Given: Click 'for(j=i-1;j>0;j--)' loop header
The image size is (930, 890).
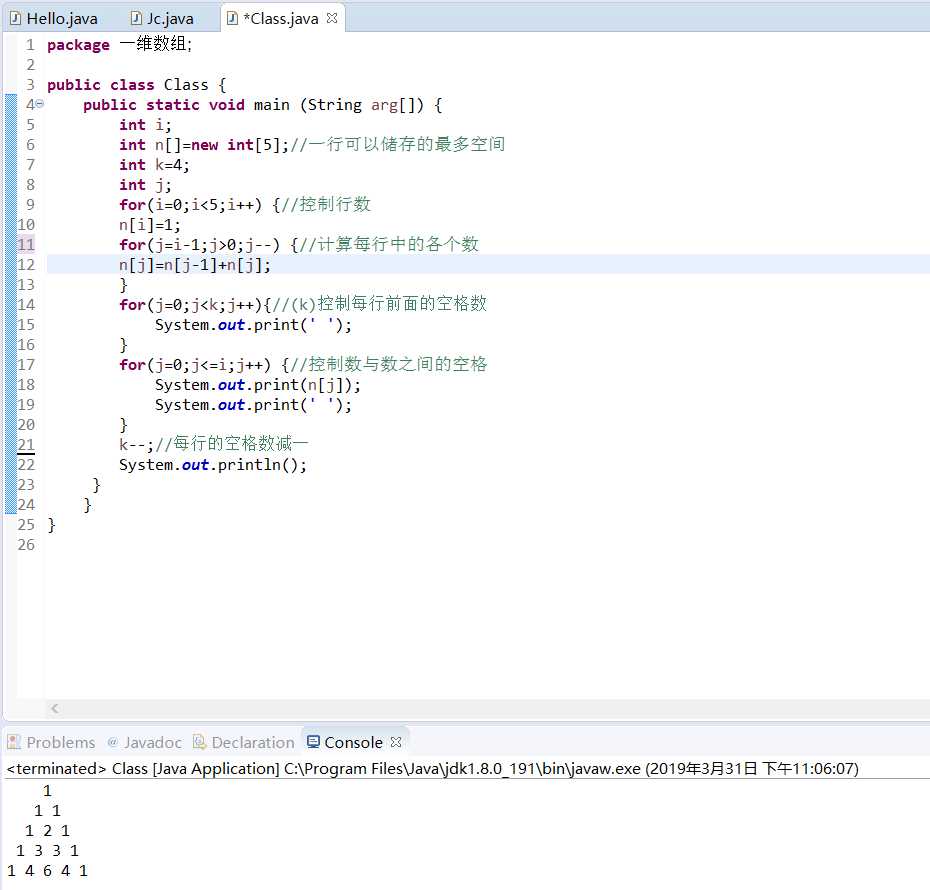Looking at the screenshot, I should coord(199,245).
